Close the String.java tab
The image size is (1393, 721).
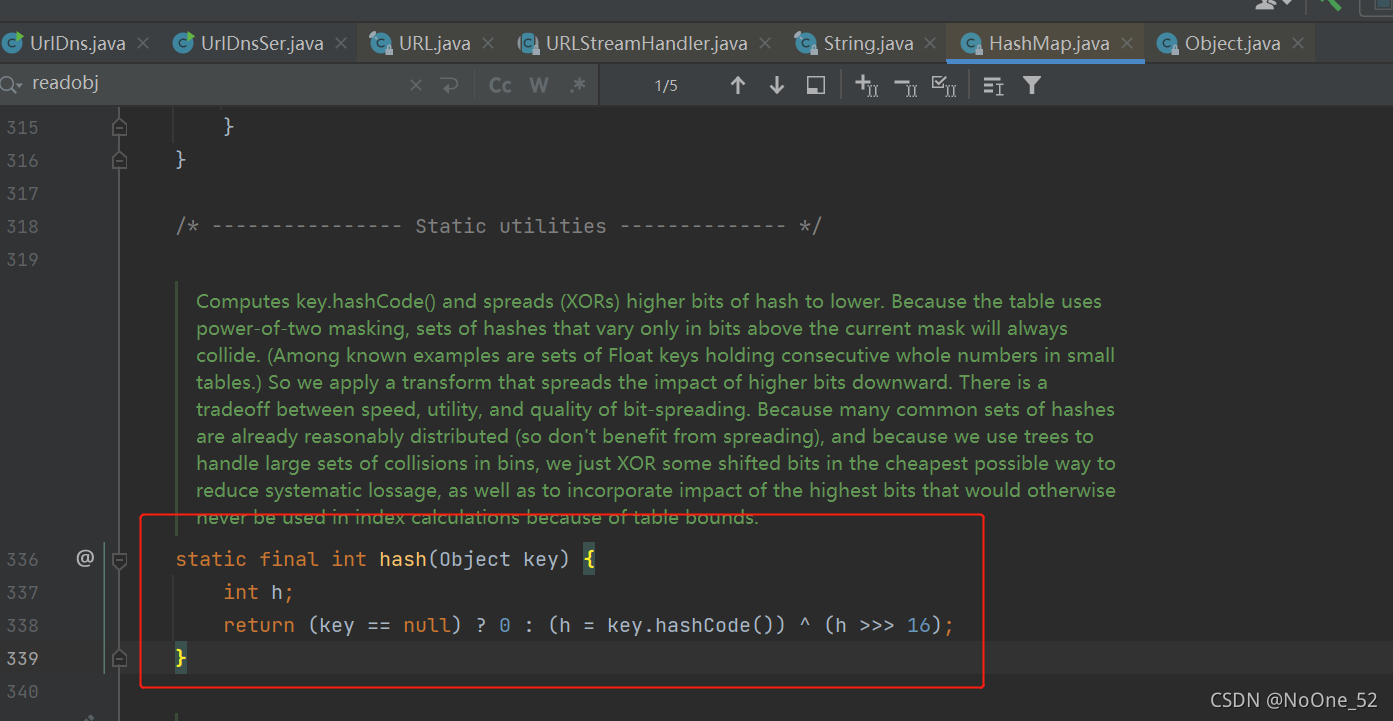pos(931,44)
